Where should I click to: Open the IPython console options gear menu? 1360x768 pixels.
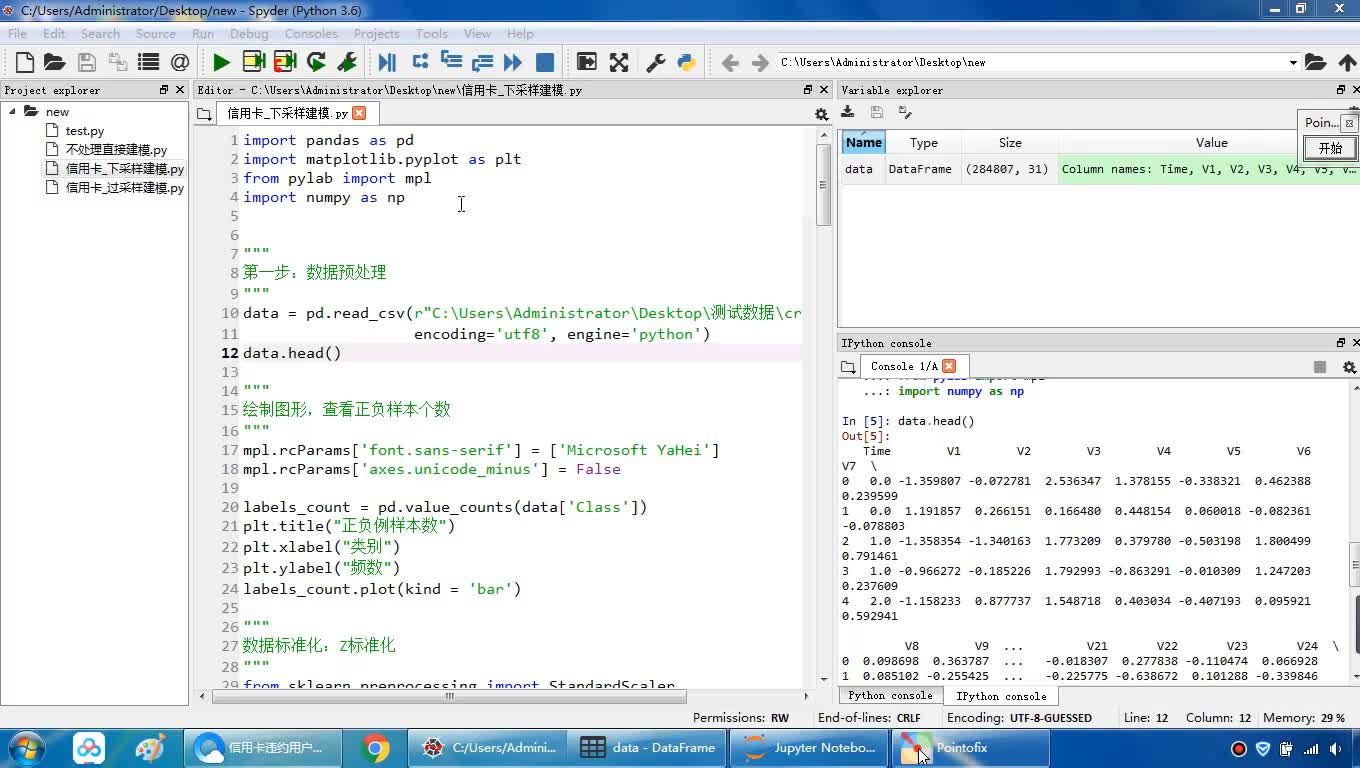point(1348,367)
